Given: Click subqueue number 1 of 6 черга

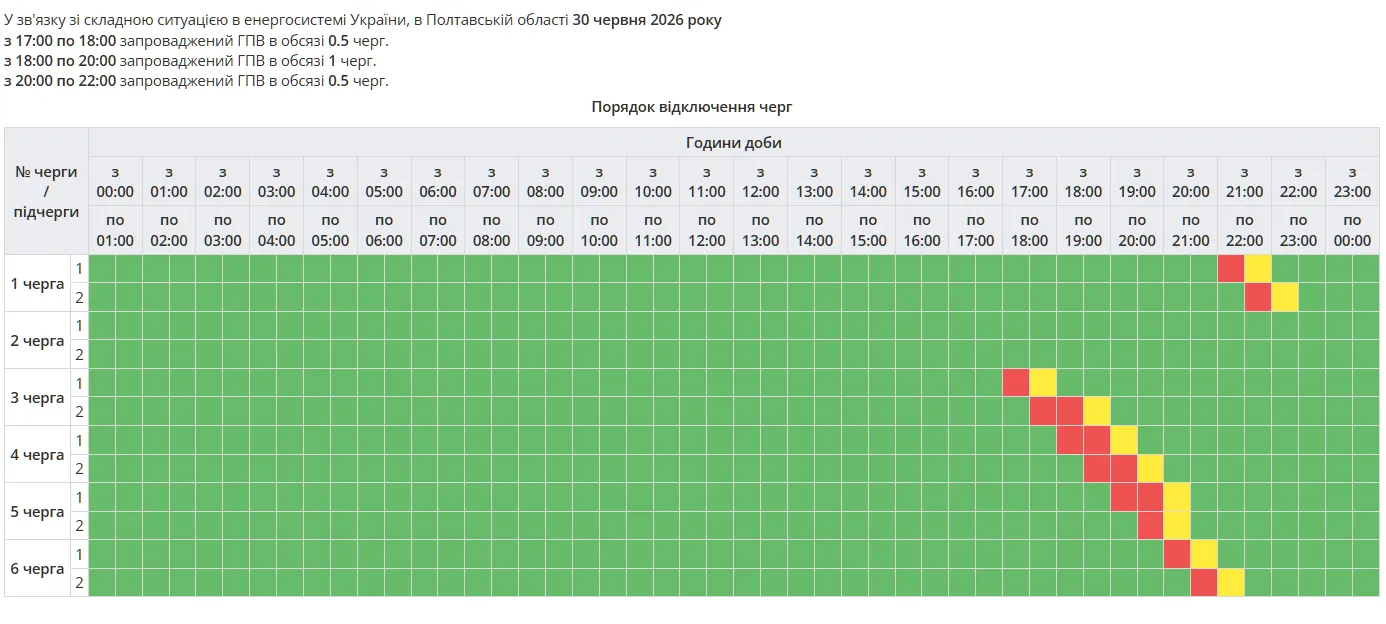Looking at the screenshot, I should pos(80,554).
